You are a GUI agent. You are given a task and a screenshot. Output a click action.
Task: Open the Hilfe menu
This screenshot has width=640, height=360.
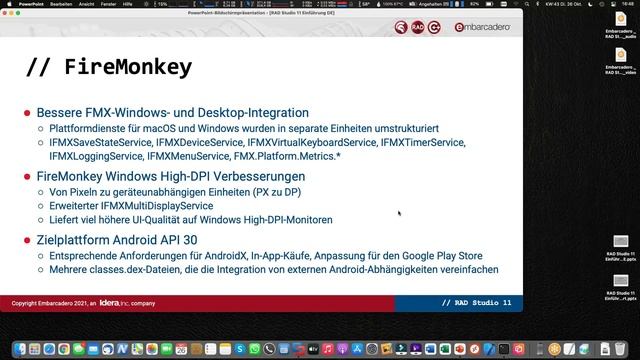[x=127, y=4]
